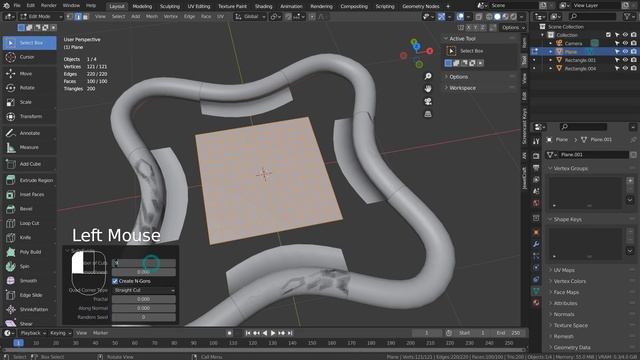Activate the Spin tool
This screenshot has height=360, width=640.
[29, 267]
